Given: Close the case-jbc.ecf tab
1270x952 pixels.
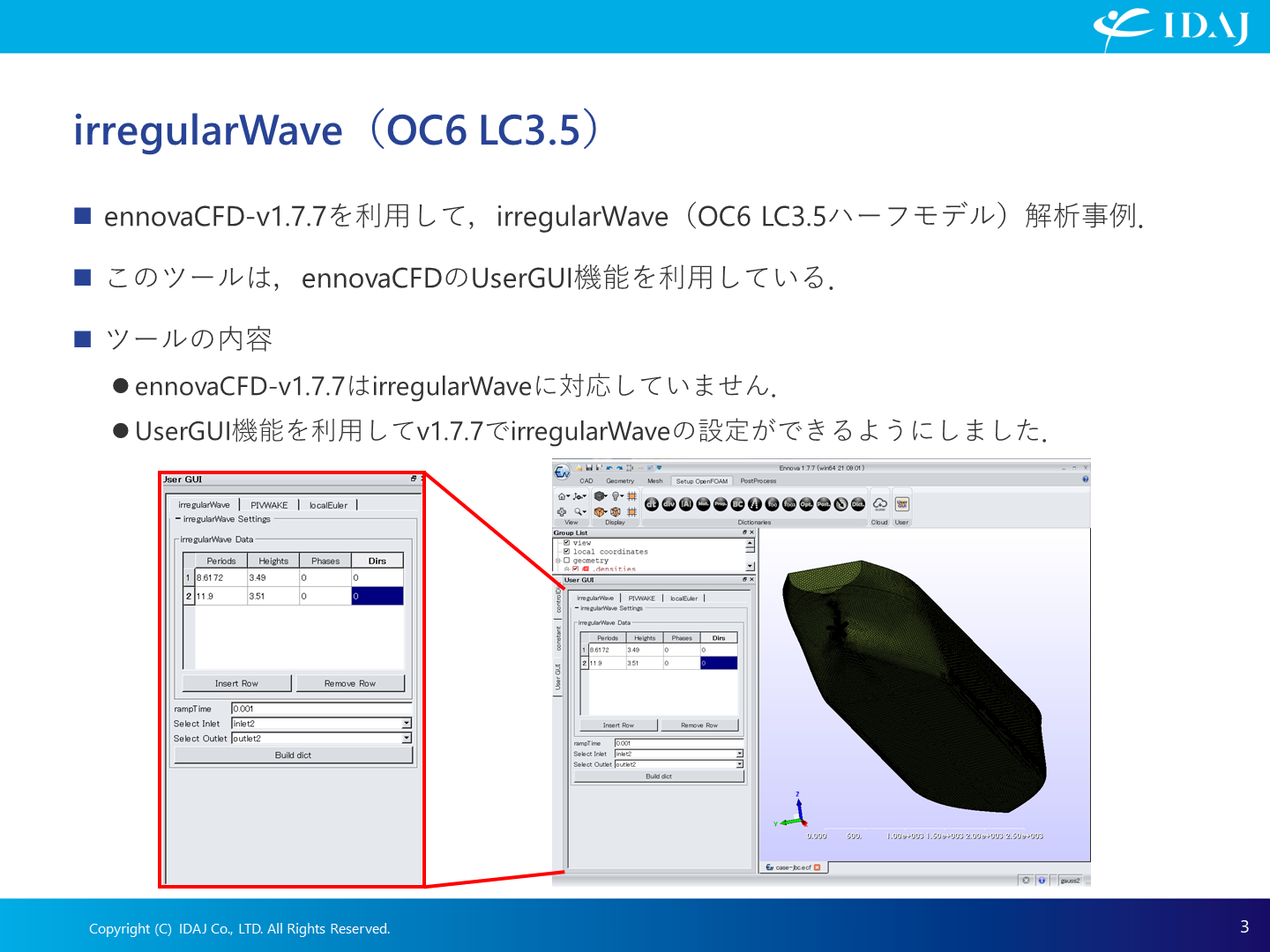Looking at the screenshot, I should (817, 867).
